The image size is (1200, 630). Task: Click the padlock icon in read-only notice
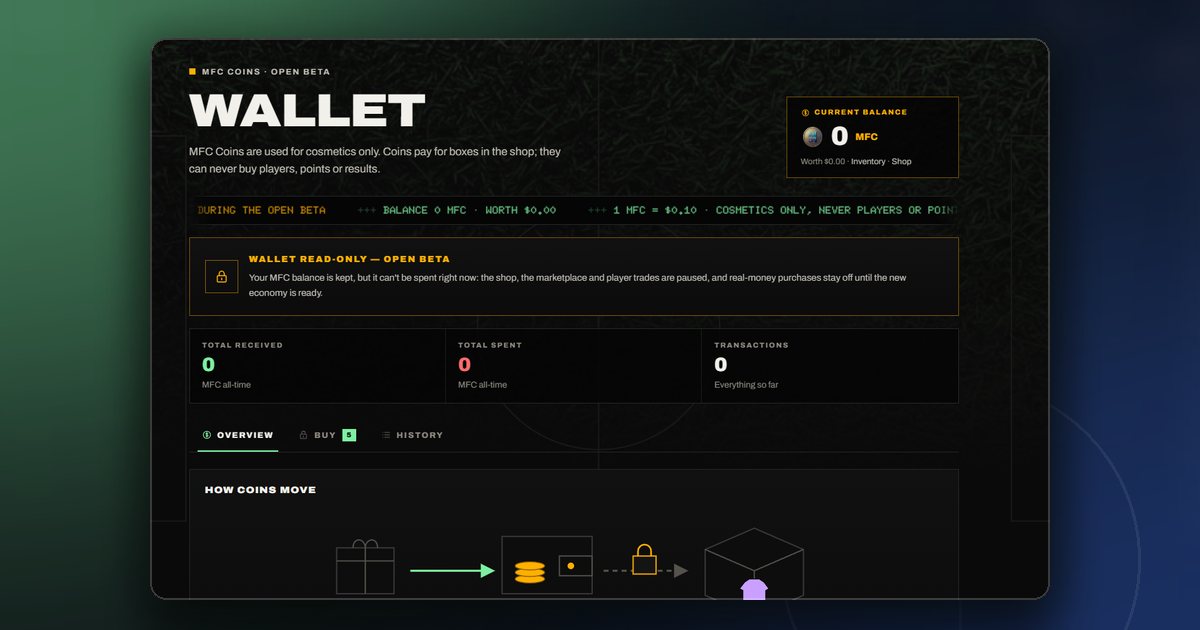coord(221,277)
